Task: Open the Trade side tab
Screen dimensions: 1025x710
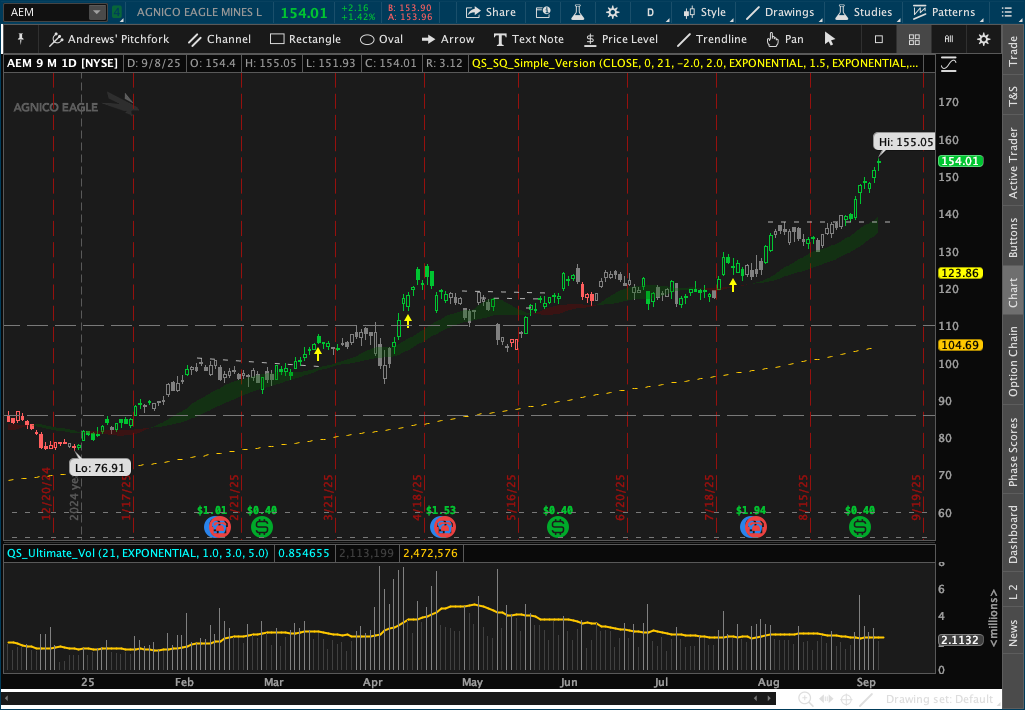Action: (1013, 51)
